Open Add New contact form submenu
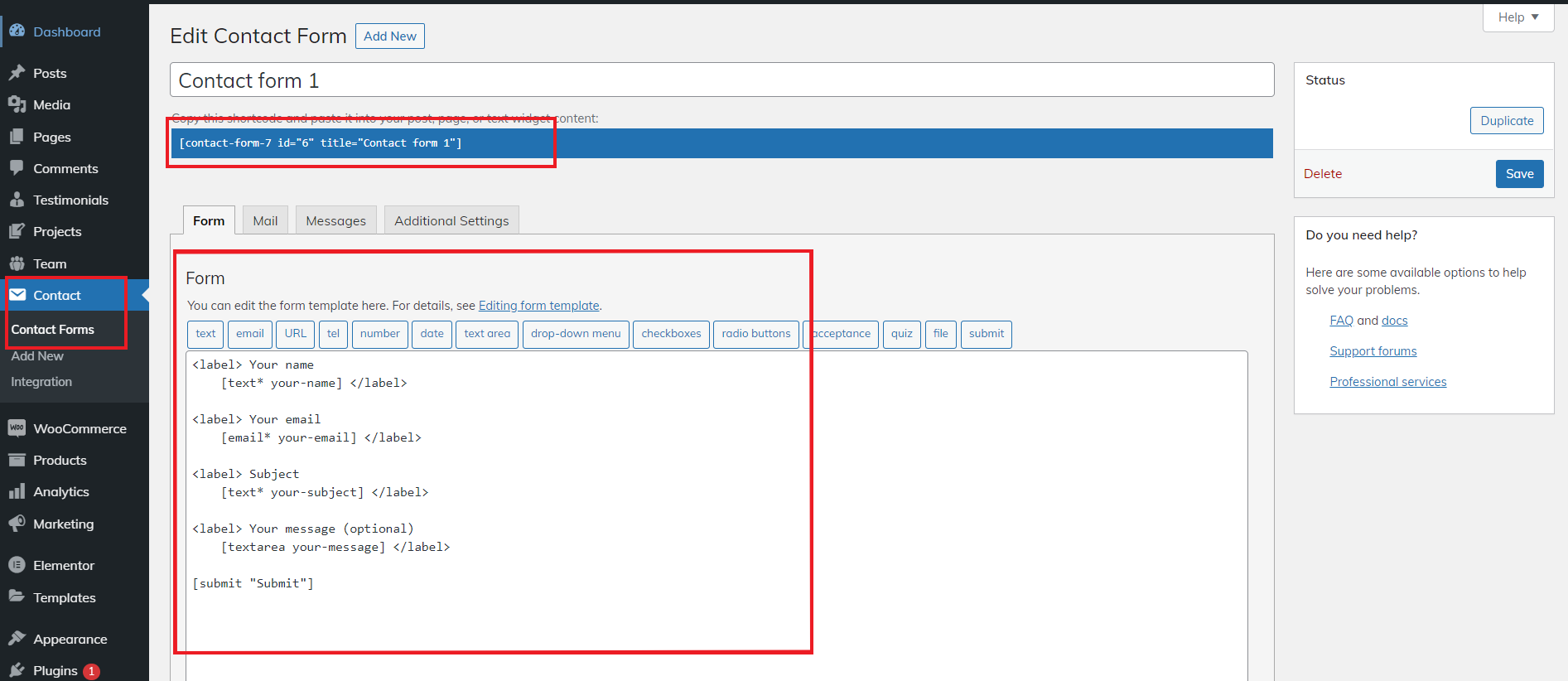This screenshot has width=1568, height=681. 37,356
